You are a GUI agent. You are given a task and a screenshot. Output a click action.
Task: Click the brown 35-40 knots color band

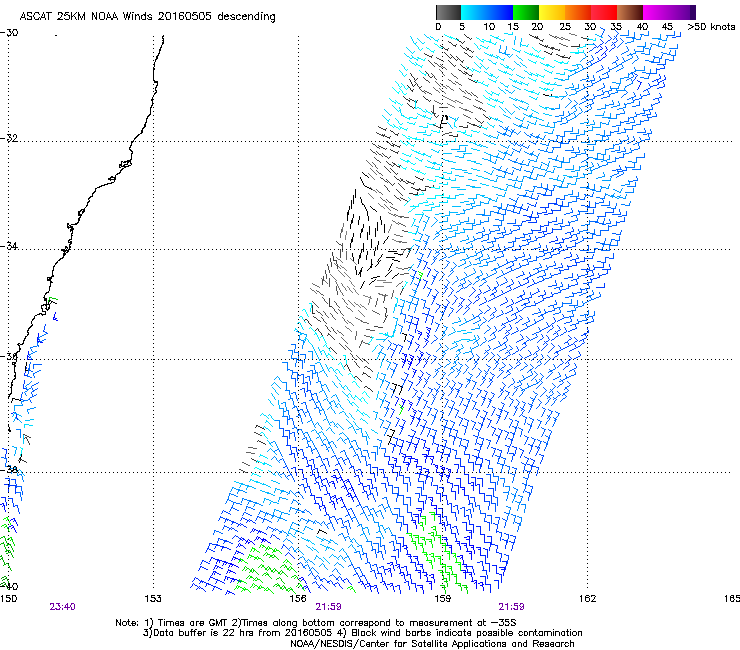(630, 12)
